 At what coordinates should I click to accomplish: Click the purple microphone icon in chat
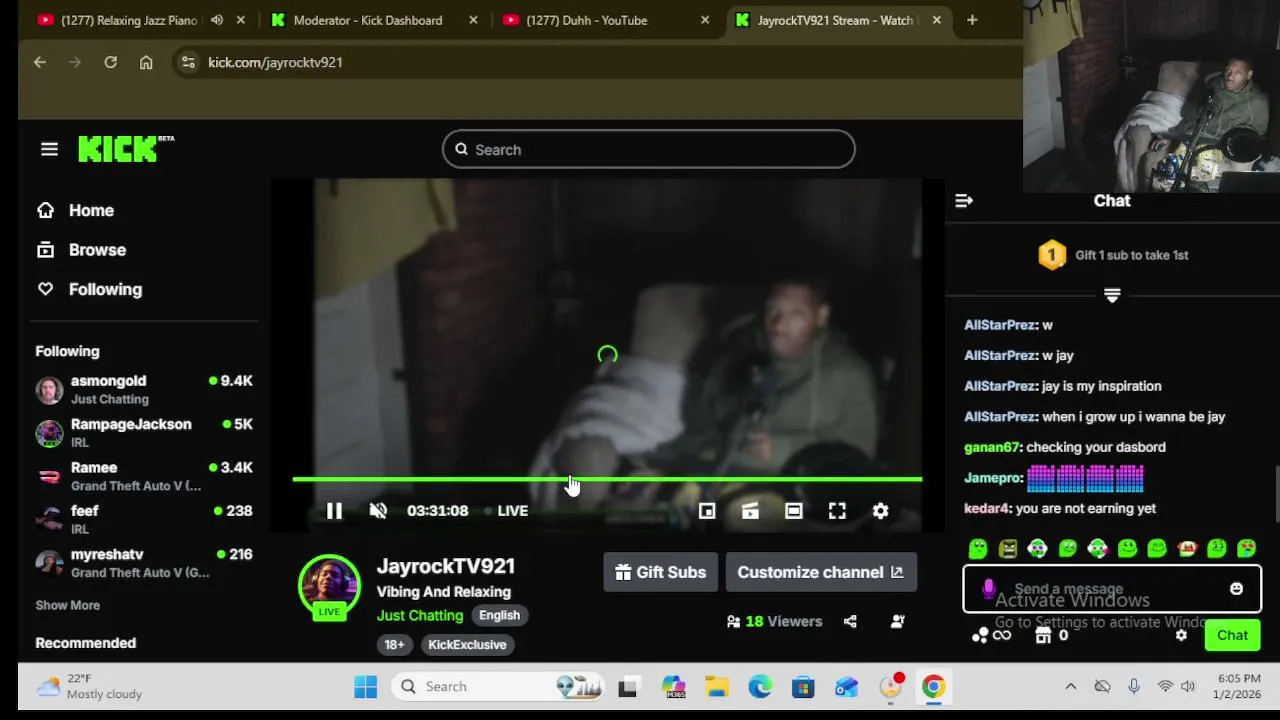point(989,589)
